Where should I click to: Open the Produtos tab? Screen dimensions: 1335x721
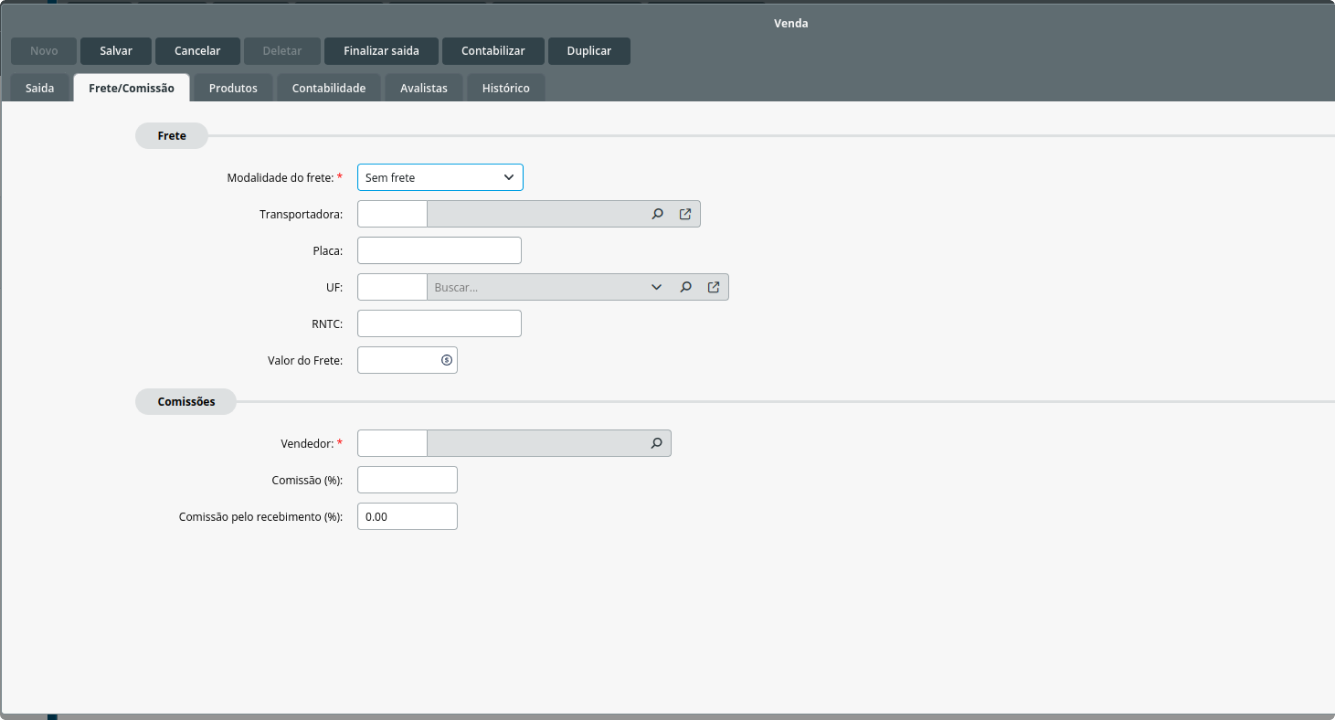click(x=233, y=88)
